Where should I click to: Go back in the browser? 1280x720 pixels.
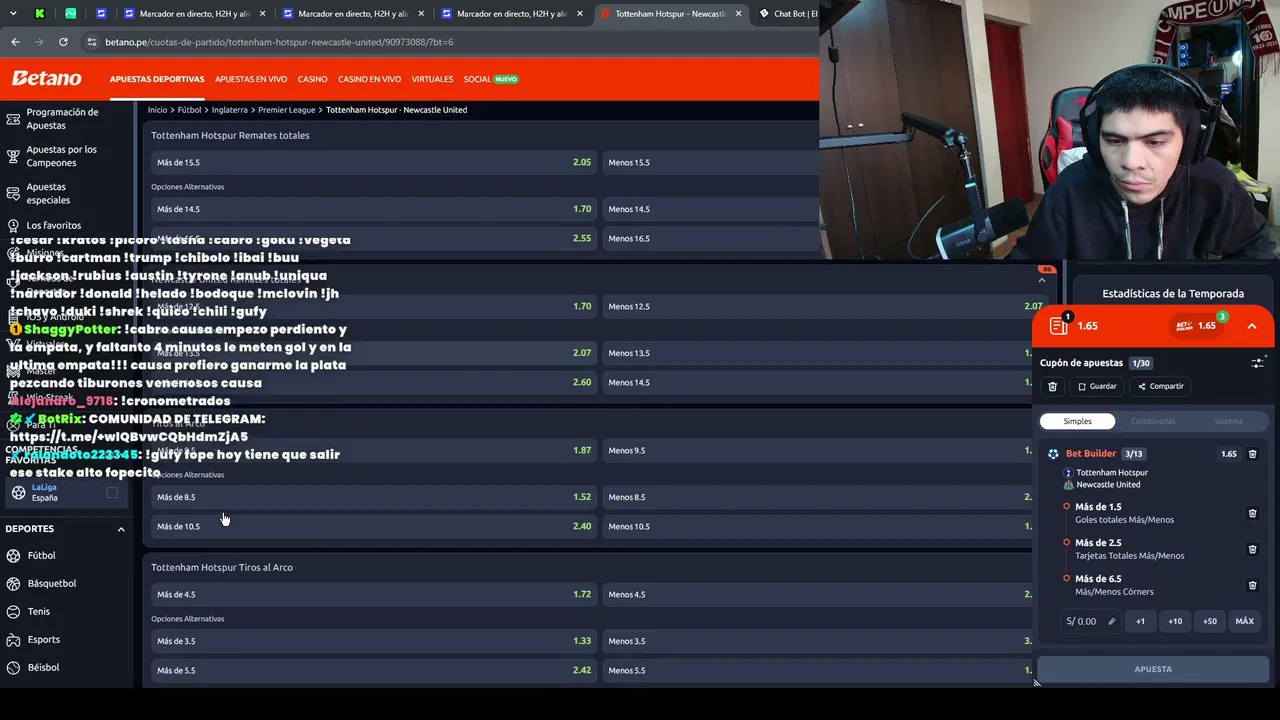pyautogui.click(x=15, y=42)
